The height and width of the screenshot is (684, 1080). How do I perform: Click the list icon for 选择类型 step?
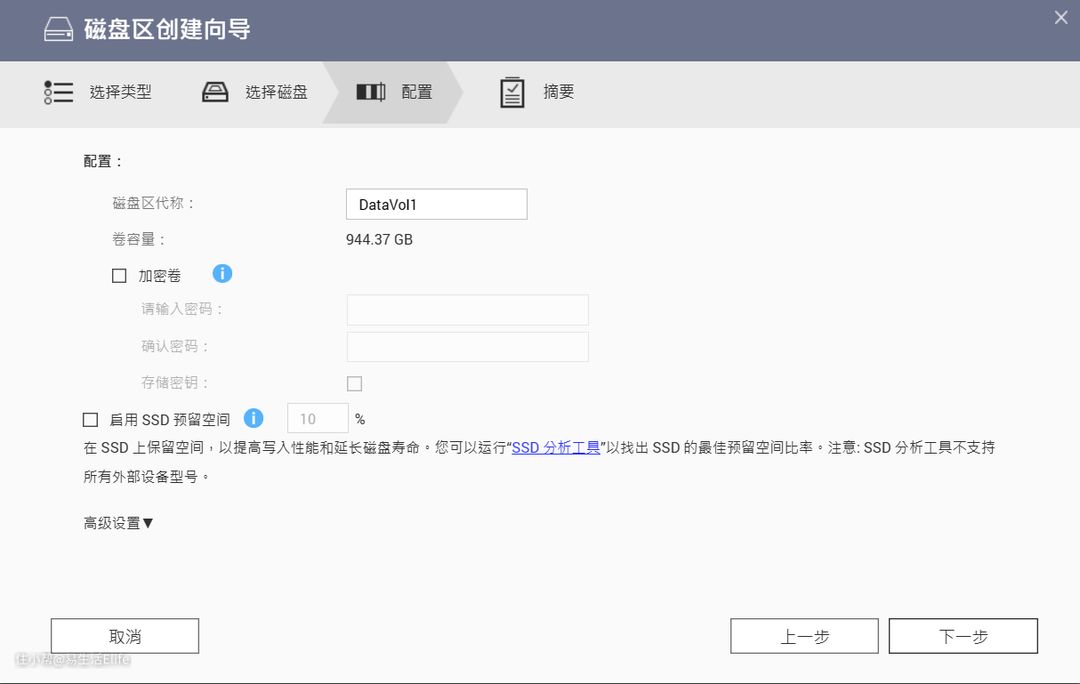(x=59, y=92)
